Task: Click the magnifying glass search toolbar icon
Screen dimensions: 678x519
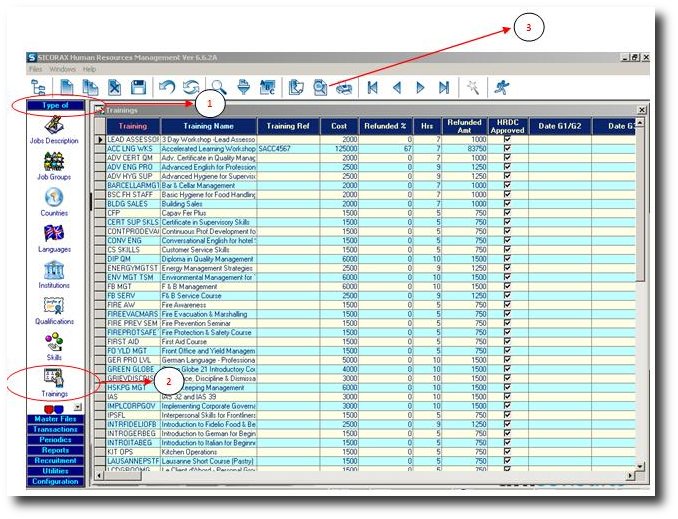Action: (219, 88)
